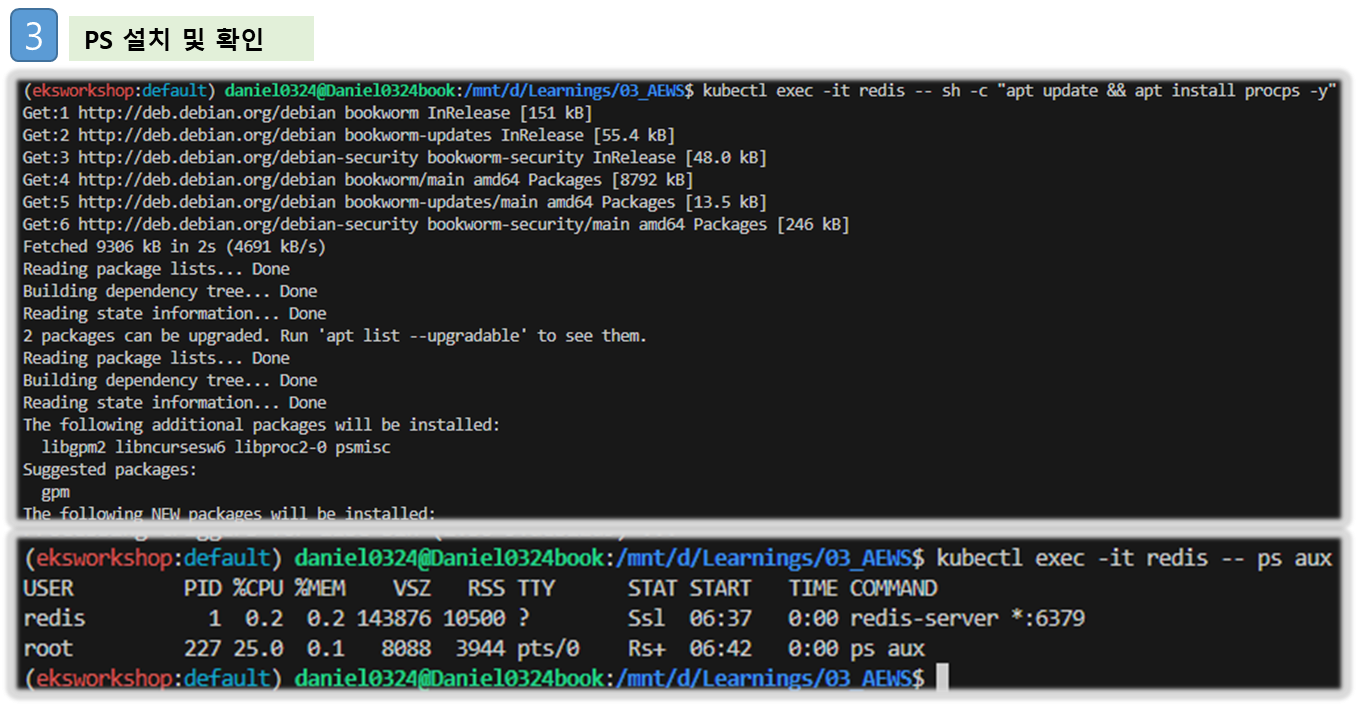1358x706 pixels.
Task: Click the 'VSZ' column header
Action: pos(412,588)
